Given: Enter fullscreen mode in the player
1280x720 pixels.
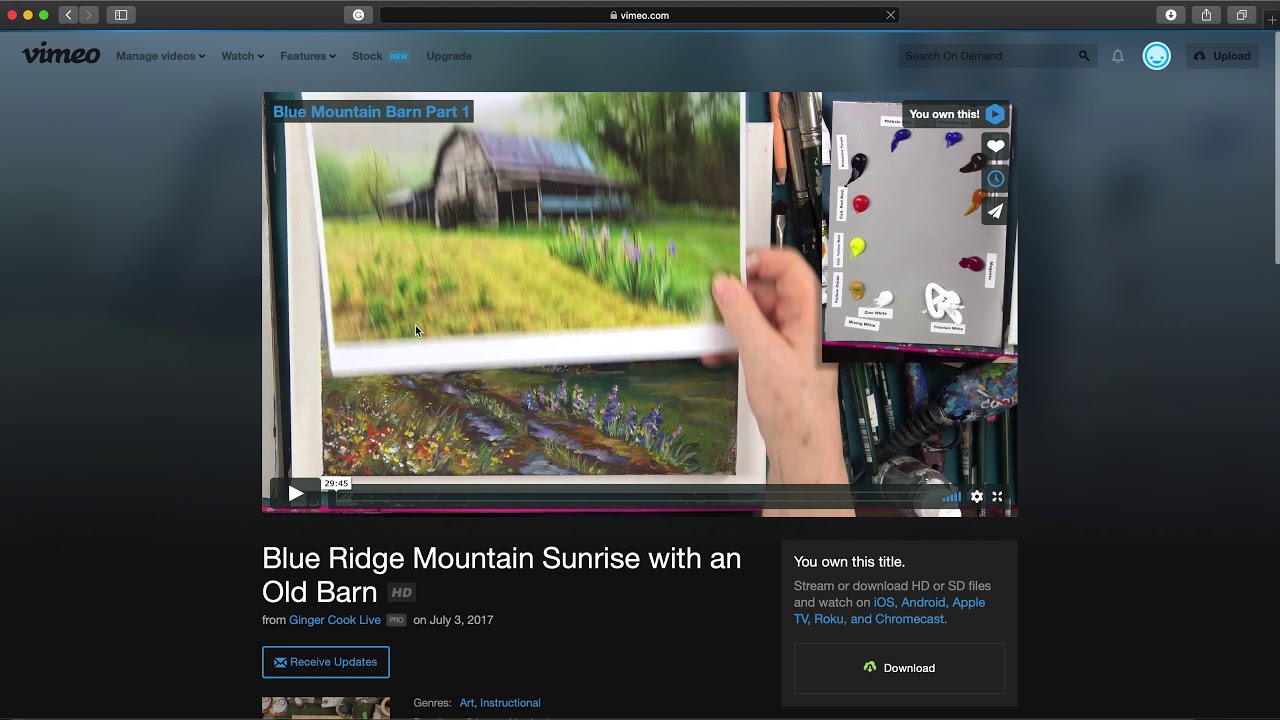Looking at the screenshot, I should point(997,496).
